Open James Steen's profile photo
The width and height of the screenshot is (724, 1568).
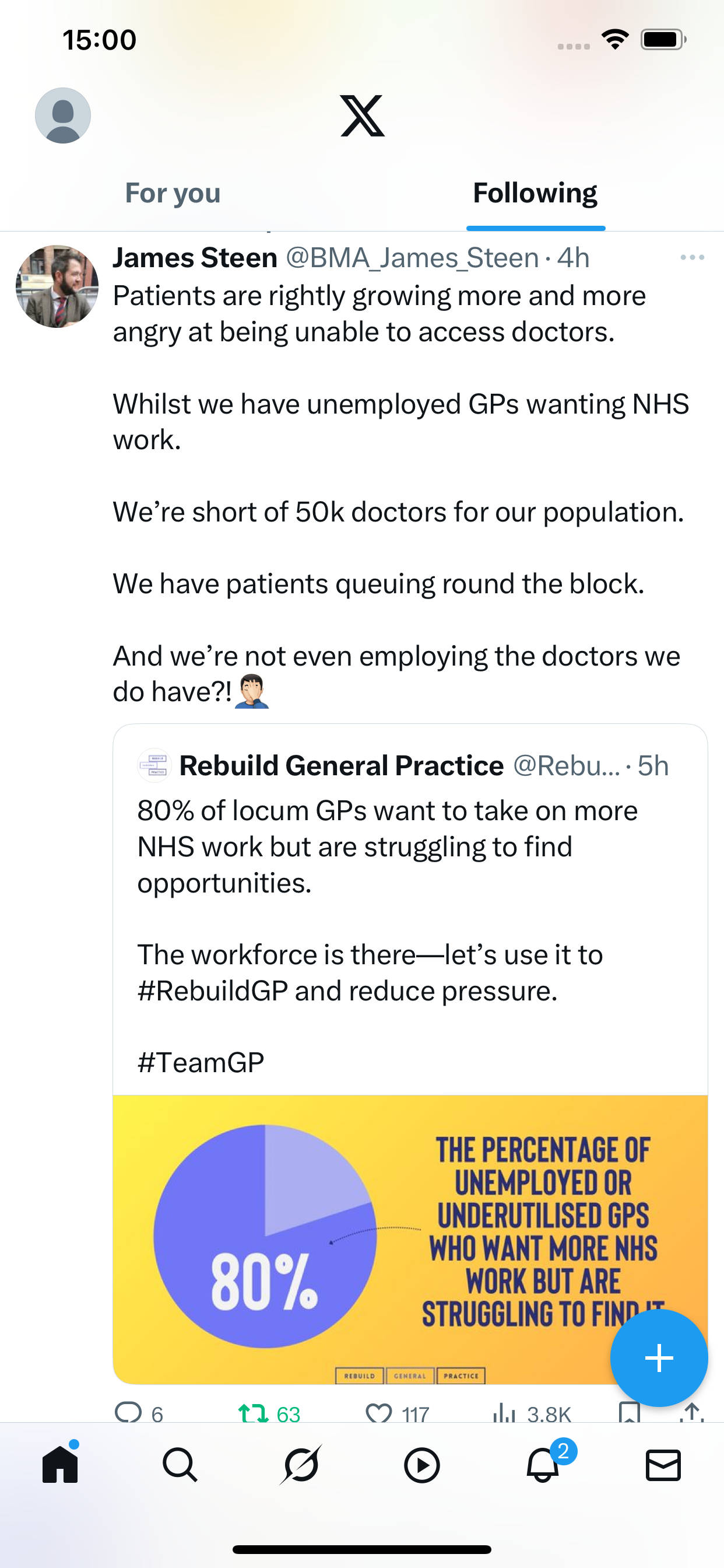coord(57,286)
